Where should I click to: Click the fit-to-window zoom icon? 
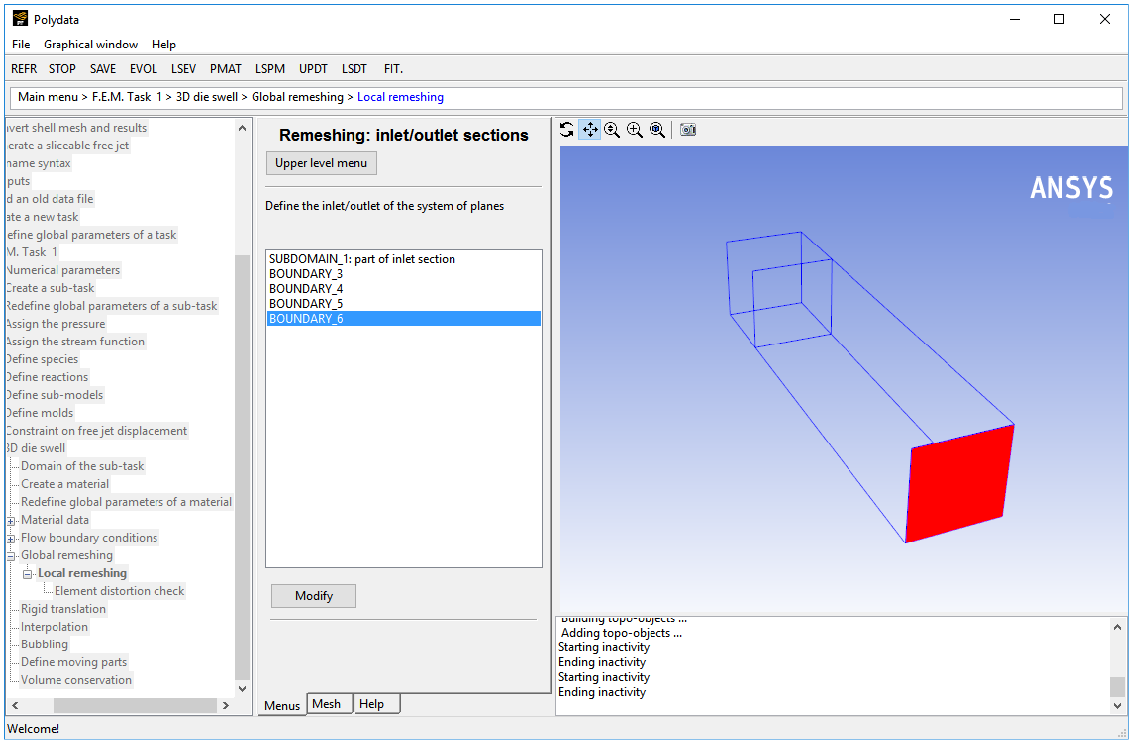click(657, 130)
